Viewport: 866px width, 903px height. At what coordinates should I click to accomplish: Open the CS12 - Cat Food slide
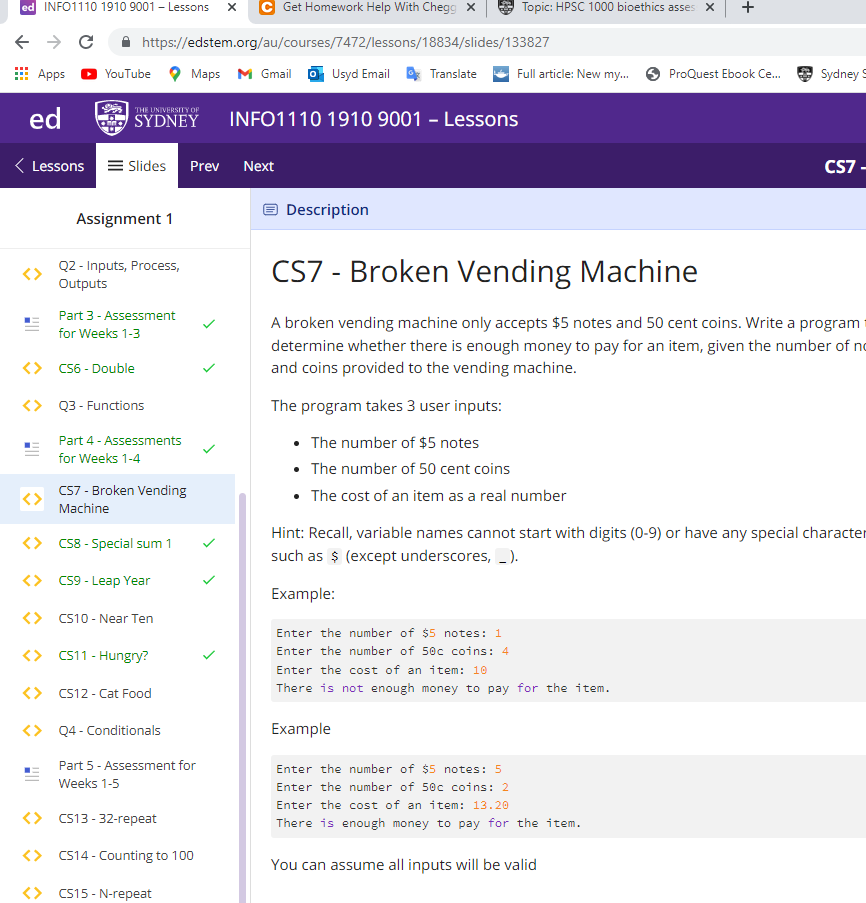[x=117, y=693]
